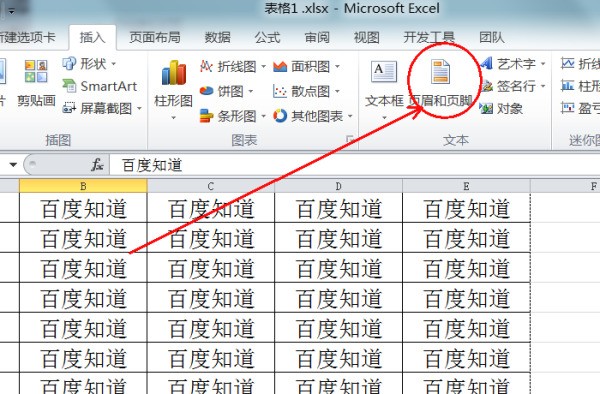This screenshot has width=600, height=394.
Task: Switch to the Formulas (公式) tab
Action: (x=267, y=37)
